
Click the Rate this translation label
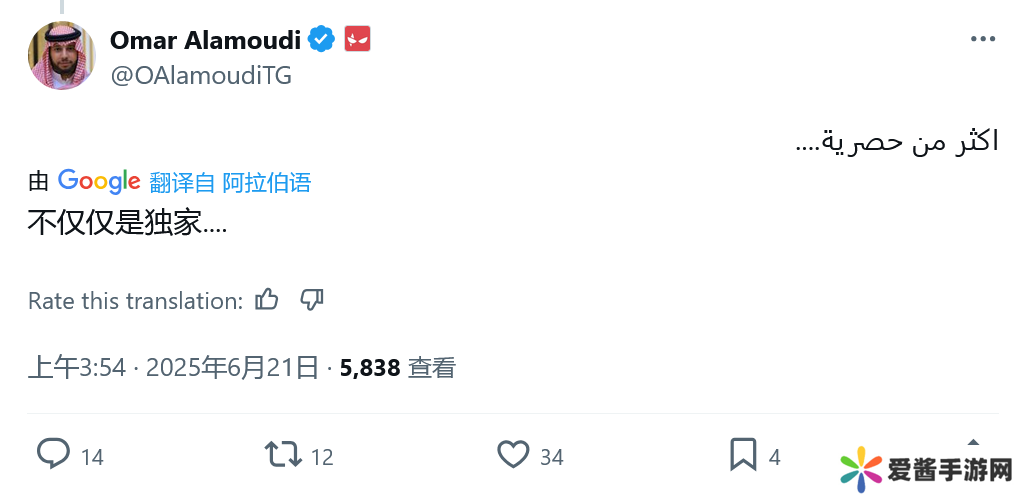coord(135,301)
